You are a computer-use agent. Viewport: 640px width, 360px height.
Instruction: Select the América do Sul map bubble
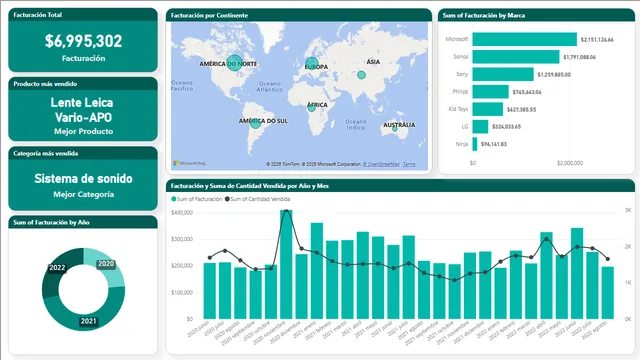coord(256,123)
